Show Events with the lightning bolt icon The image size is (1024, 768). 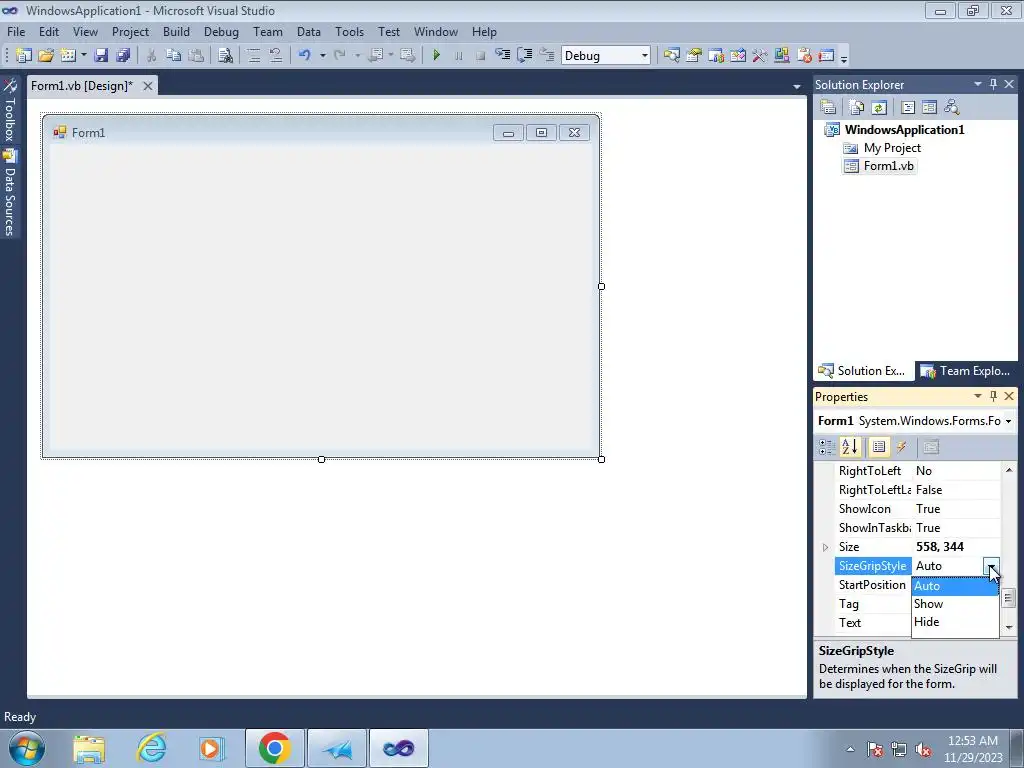point(901,447)
